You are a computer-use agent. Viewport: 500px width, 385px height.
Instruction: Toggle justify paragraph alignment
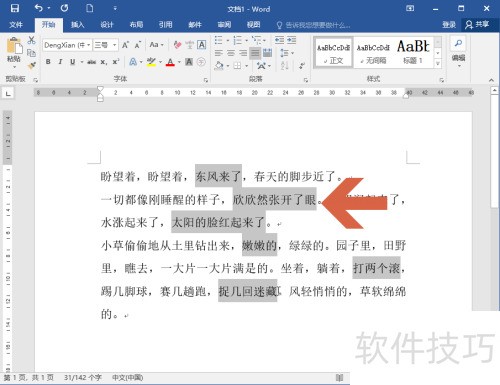tap(255, 53)
